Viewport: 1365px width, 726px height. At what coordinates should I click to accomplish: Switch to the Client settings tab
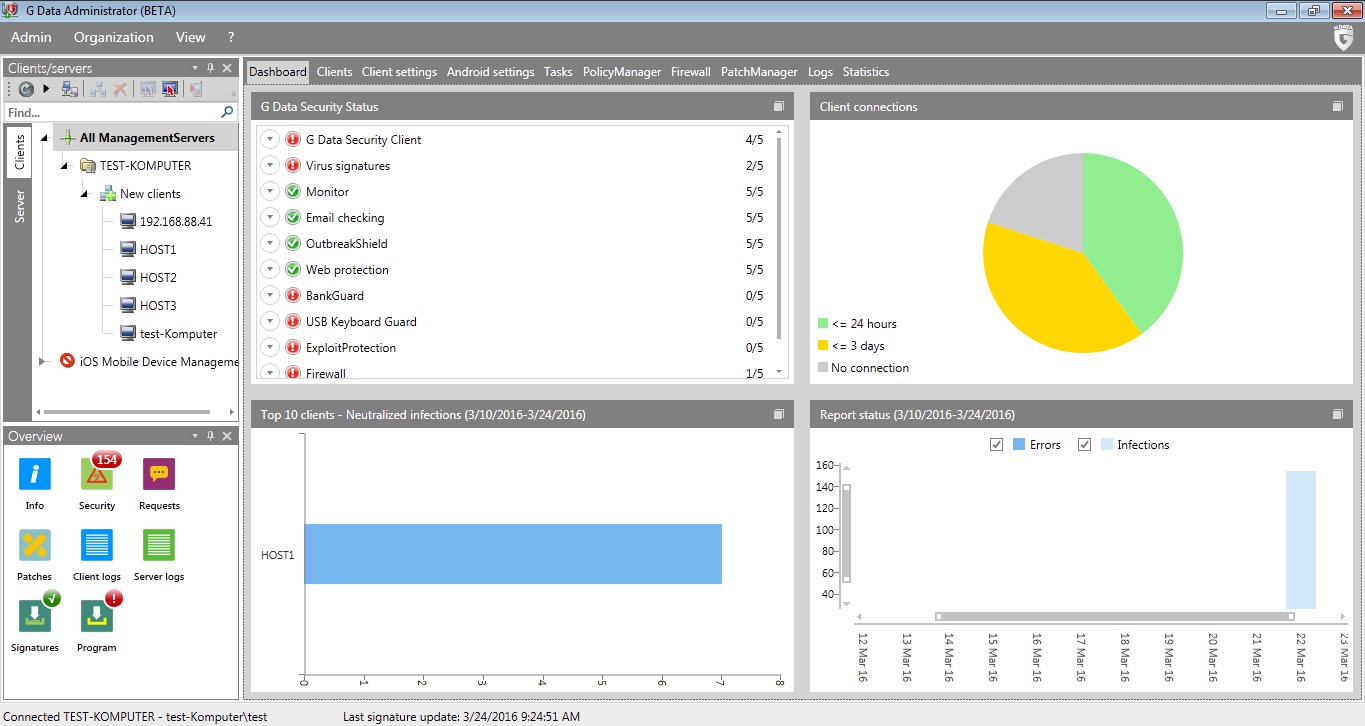(399, 72)
